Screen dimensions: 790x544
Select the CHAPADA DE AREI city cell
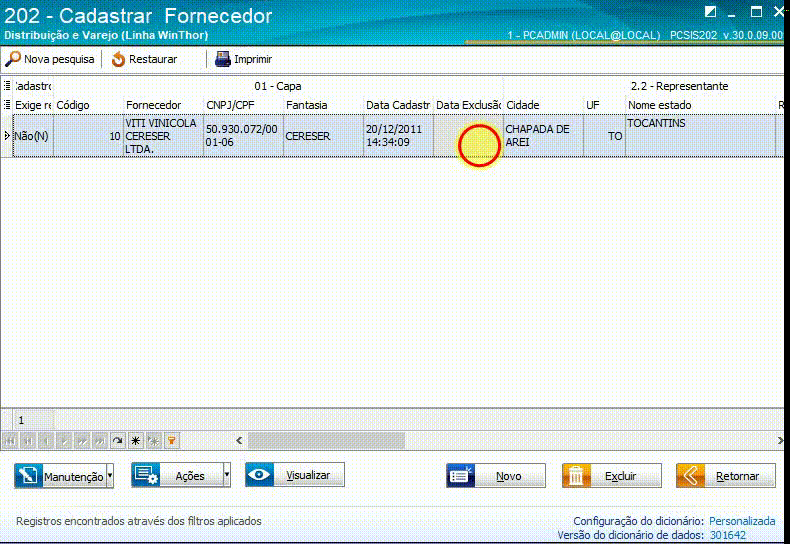pos(543,136)
